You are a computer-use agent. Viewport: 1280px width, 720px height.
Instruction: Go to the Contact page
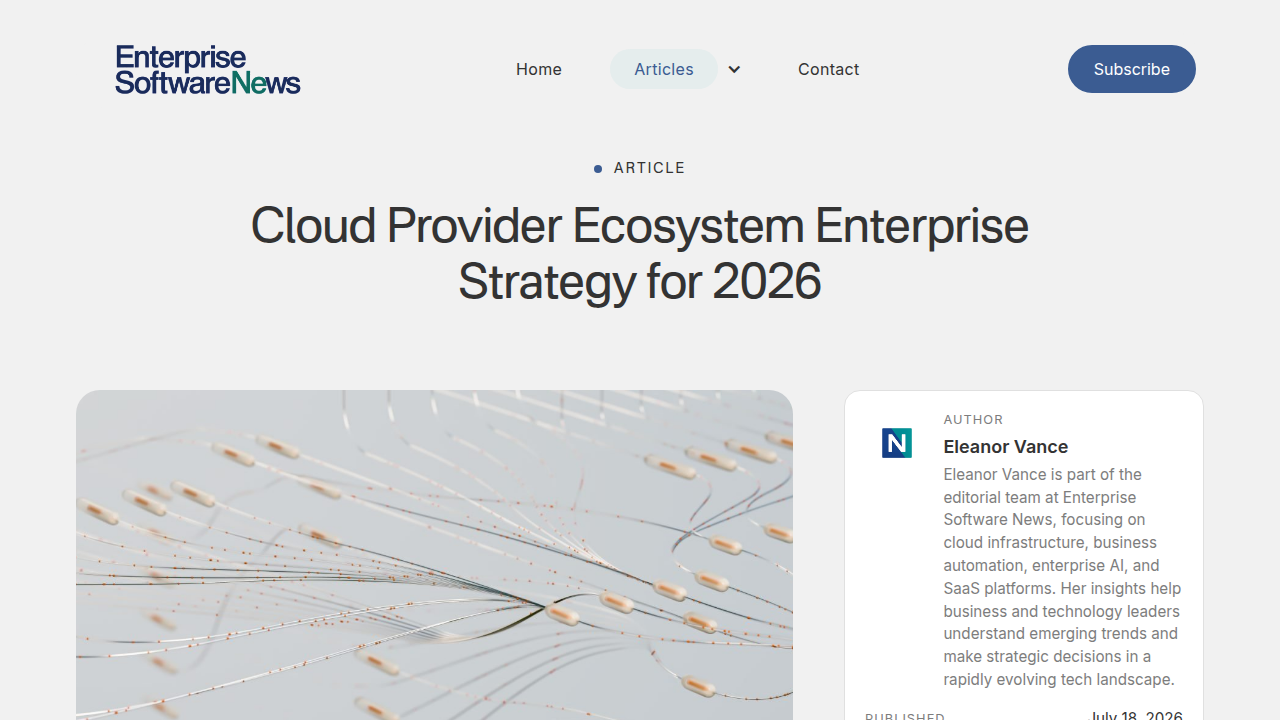[x=828, y=69]
